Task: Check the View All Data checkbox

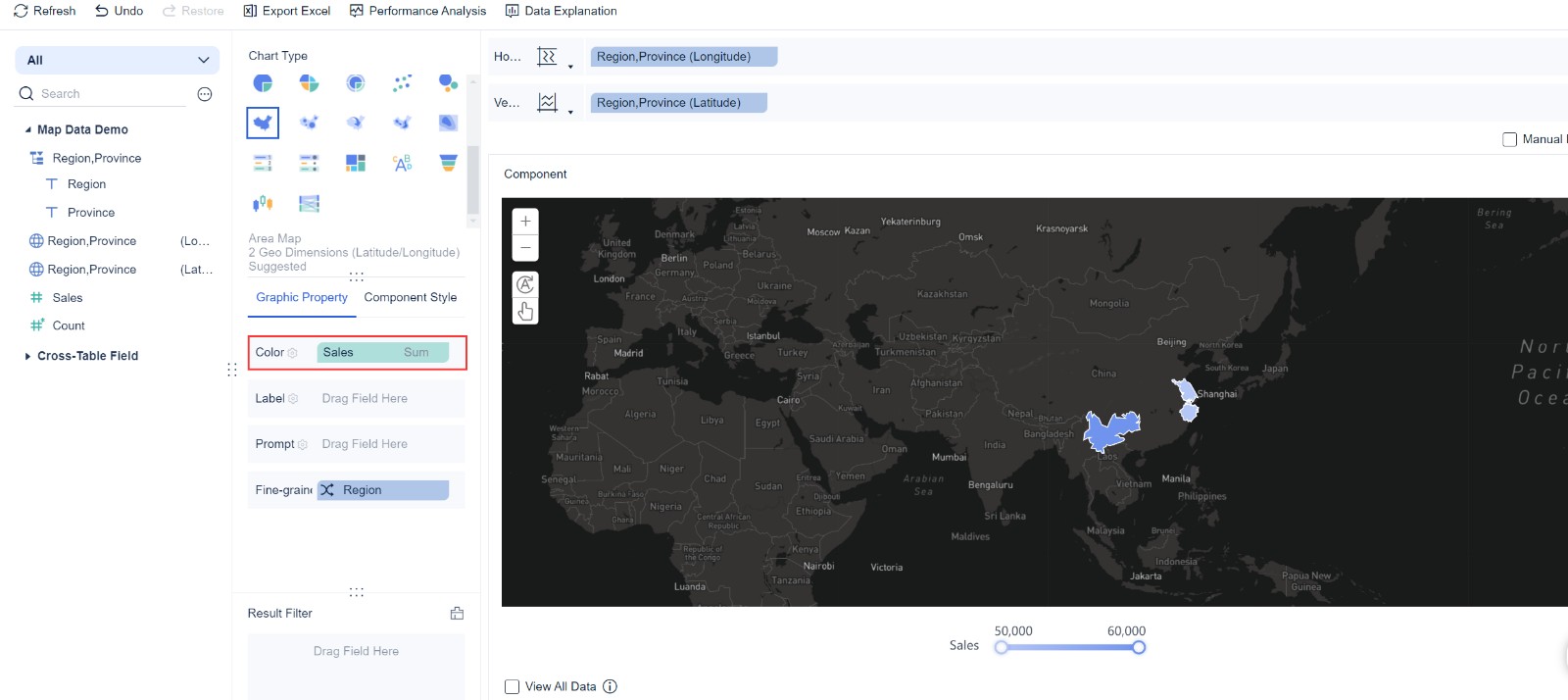Action: [512, 686]
